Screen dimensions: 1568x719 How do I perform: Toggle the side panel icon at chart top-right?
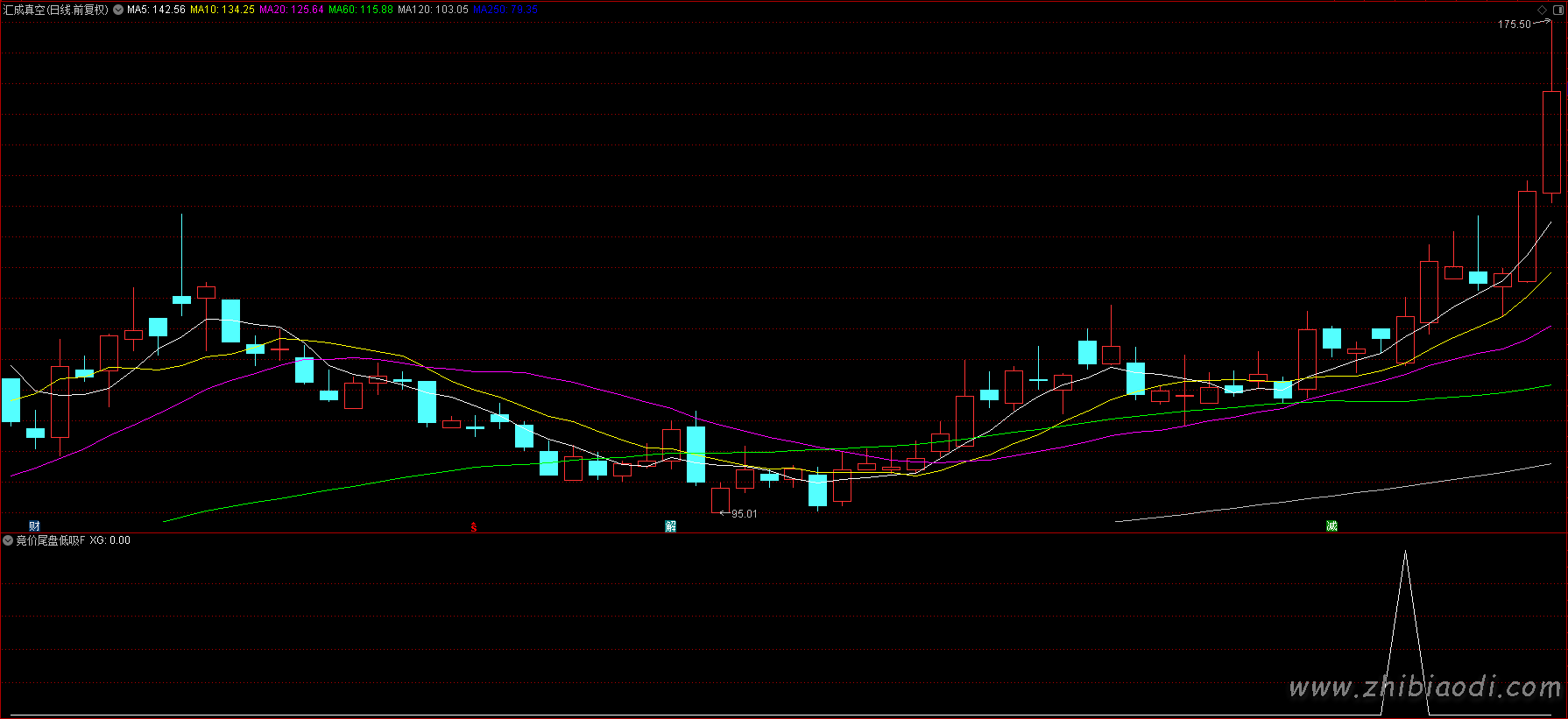[1557, 10]
